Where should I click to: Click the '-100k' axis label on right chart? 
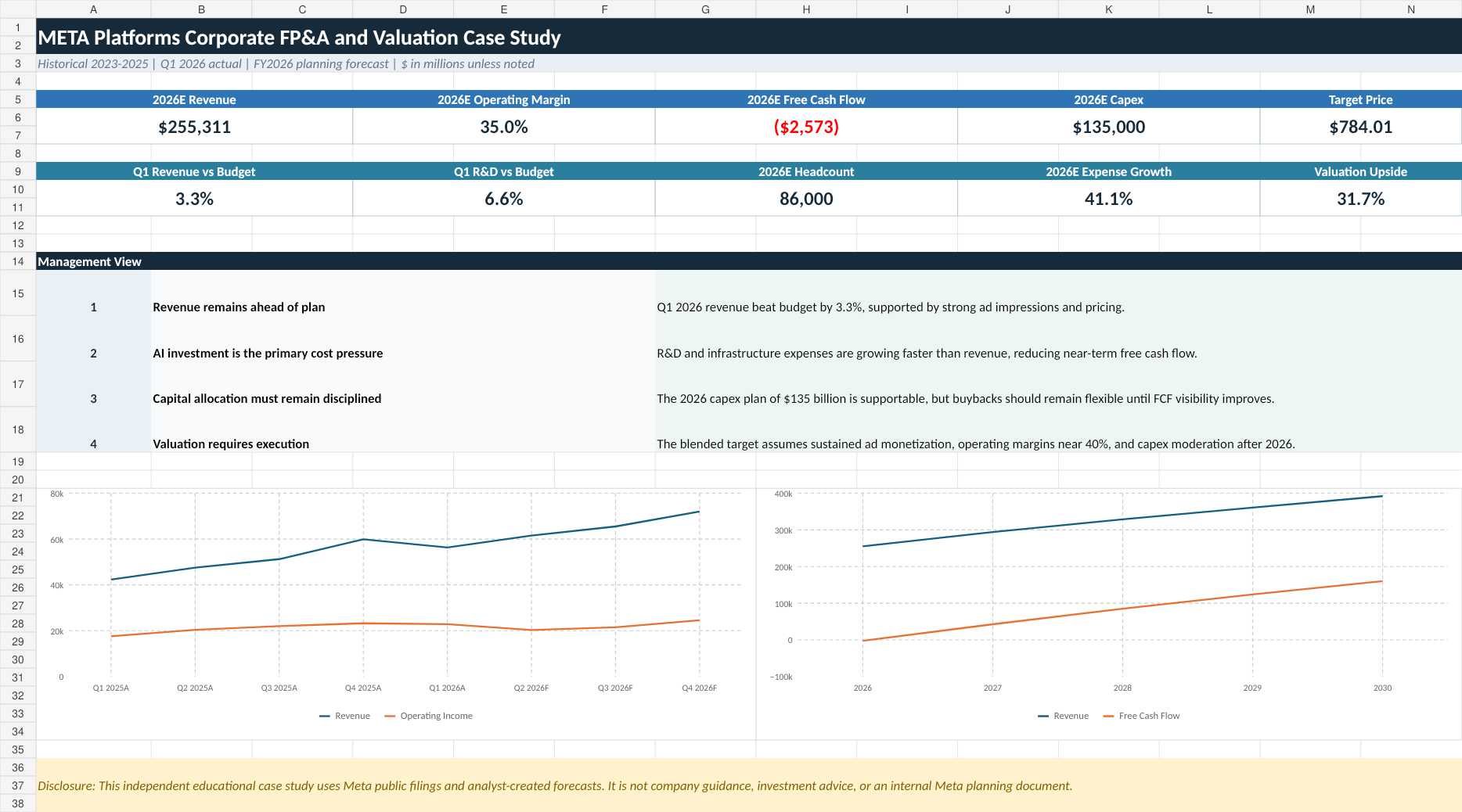pyautogui.click(x=781, y=677)
